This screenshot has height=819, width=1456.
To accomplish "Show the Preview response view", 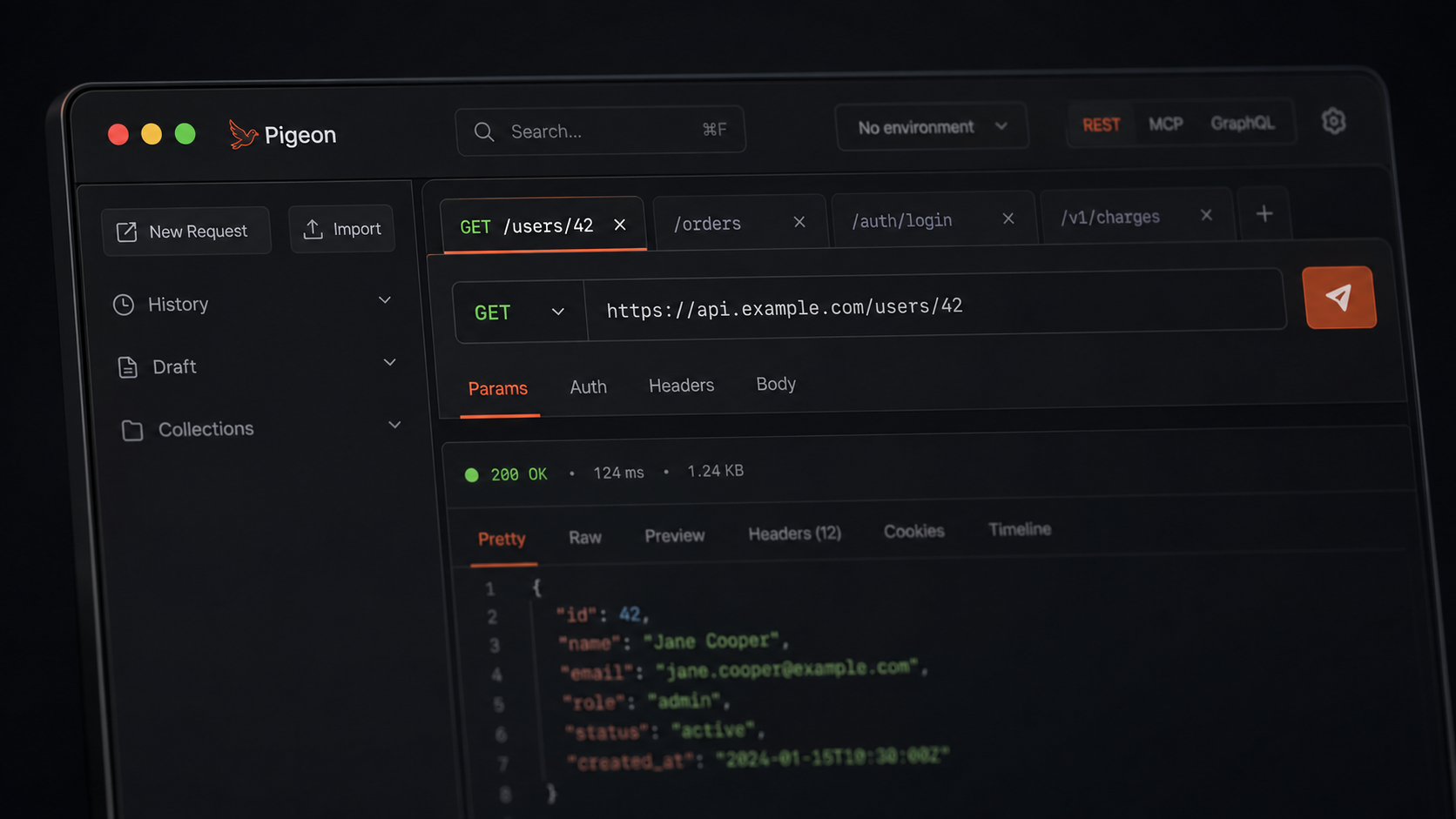I will [x=675, y=535].
